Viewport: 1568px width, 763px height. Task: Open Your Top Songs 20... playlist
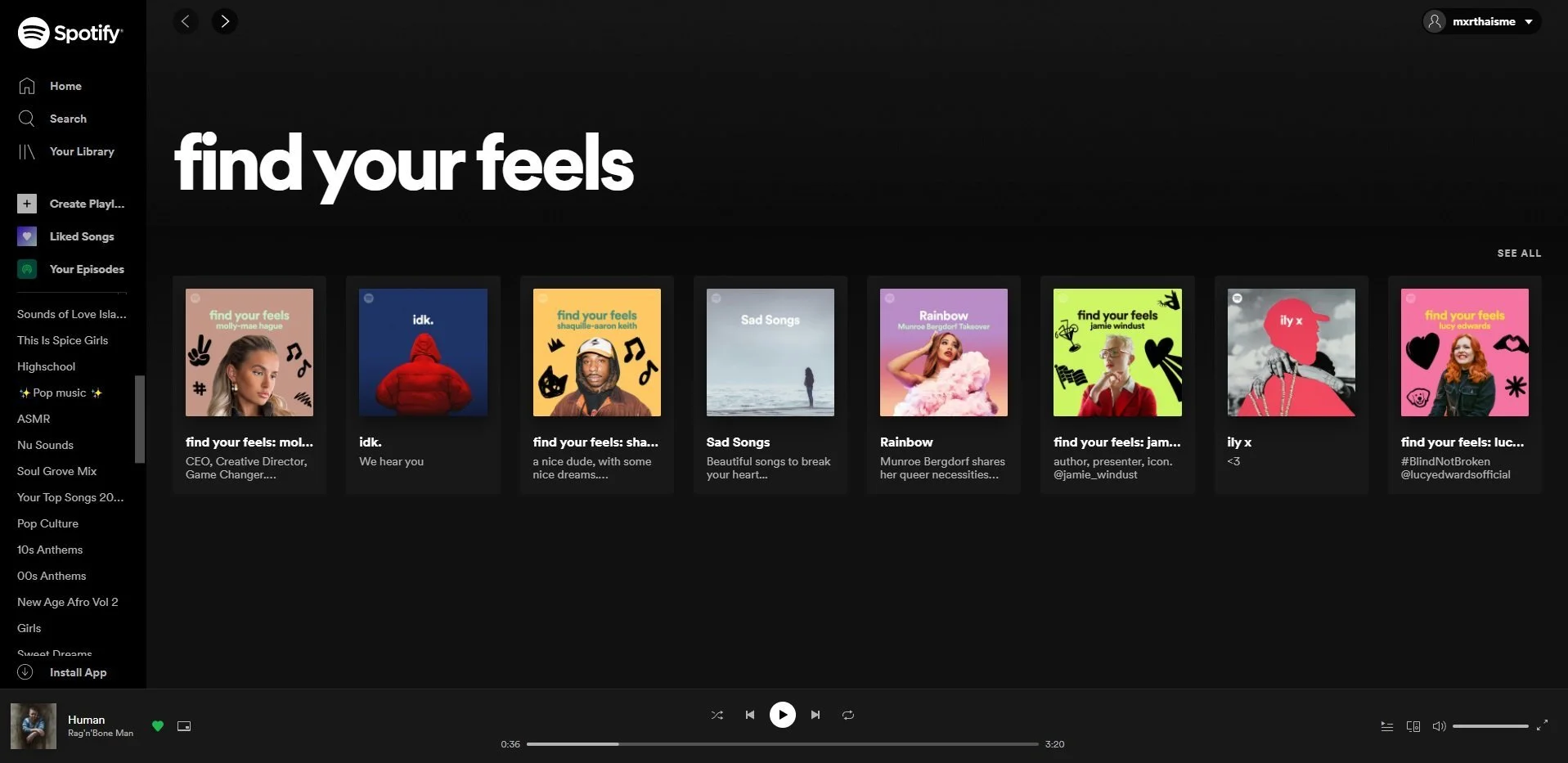coord(70,497)
